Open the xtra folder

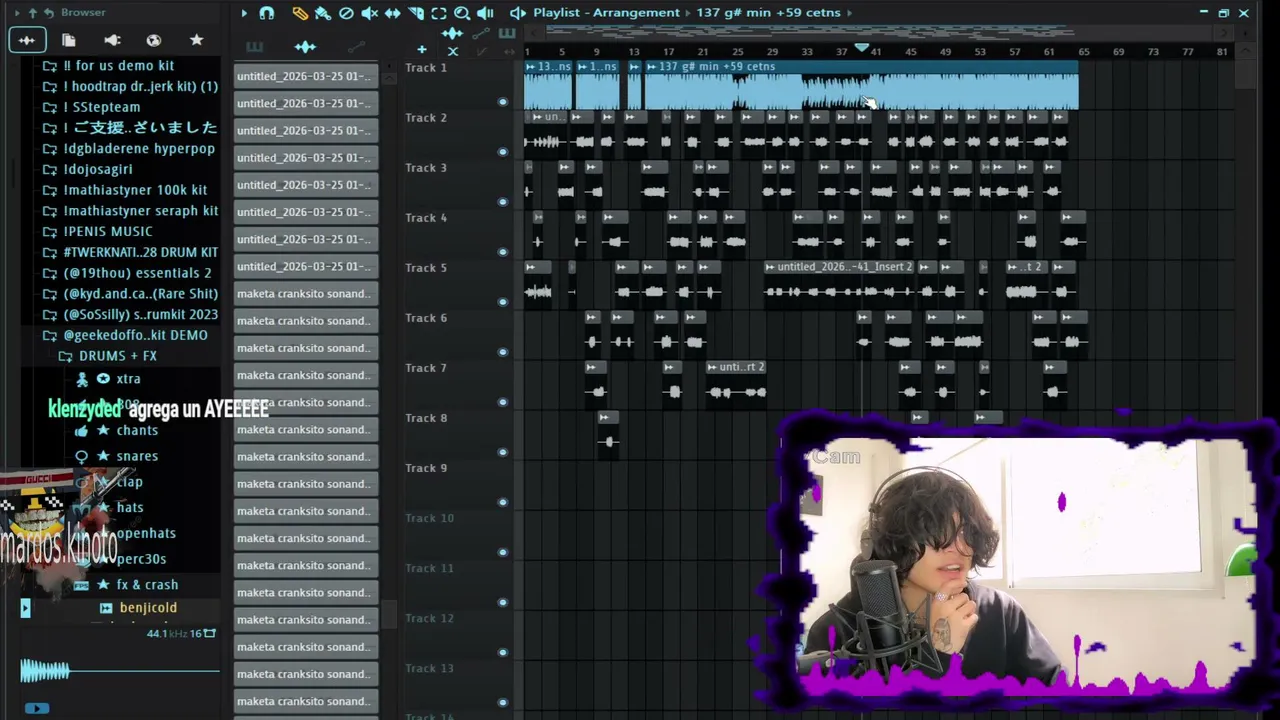point(128,379)
